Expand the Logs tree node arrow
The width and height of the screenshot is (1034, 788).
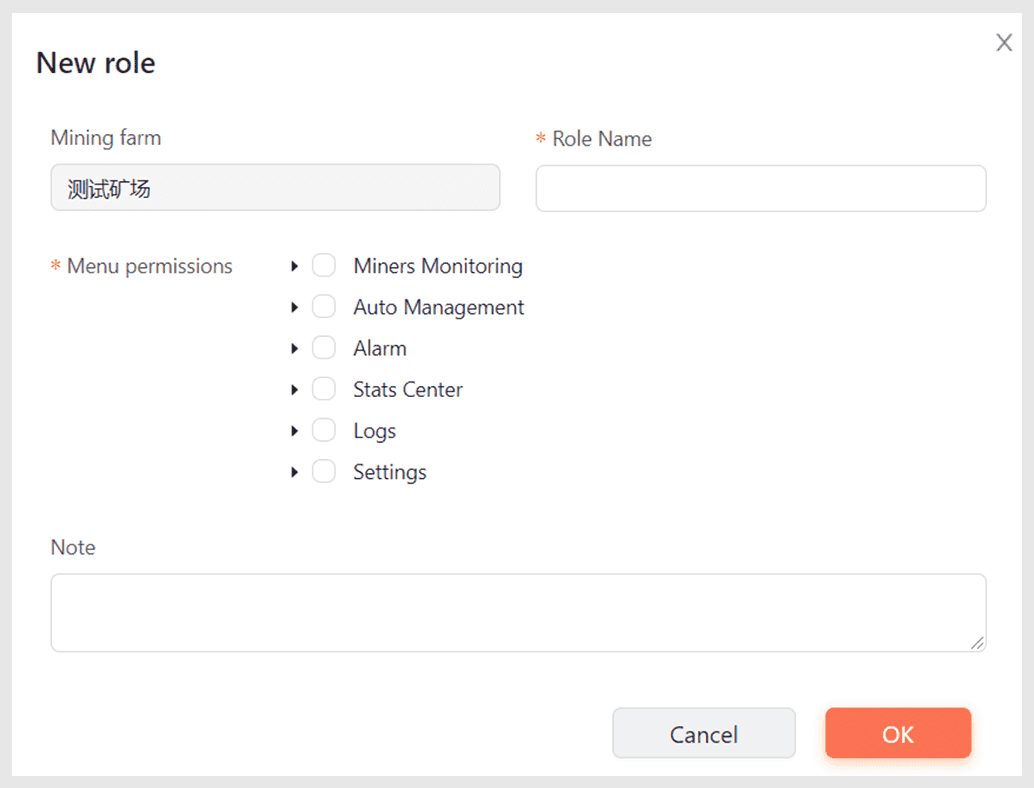(x=294, y=431)
